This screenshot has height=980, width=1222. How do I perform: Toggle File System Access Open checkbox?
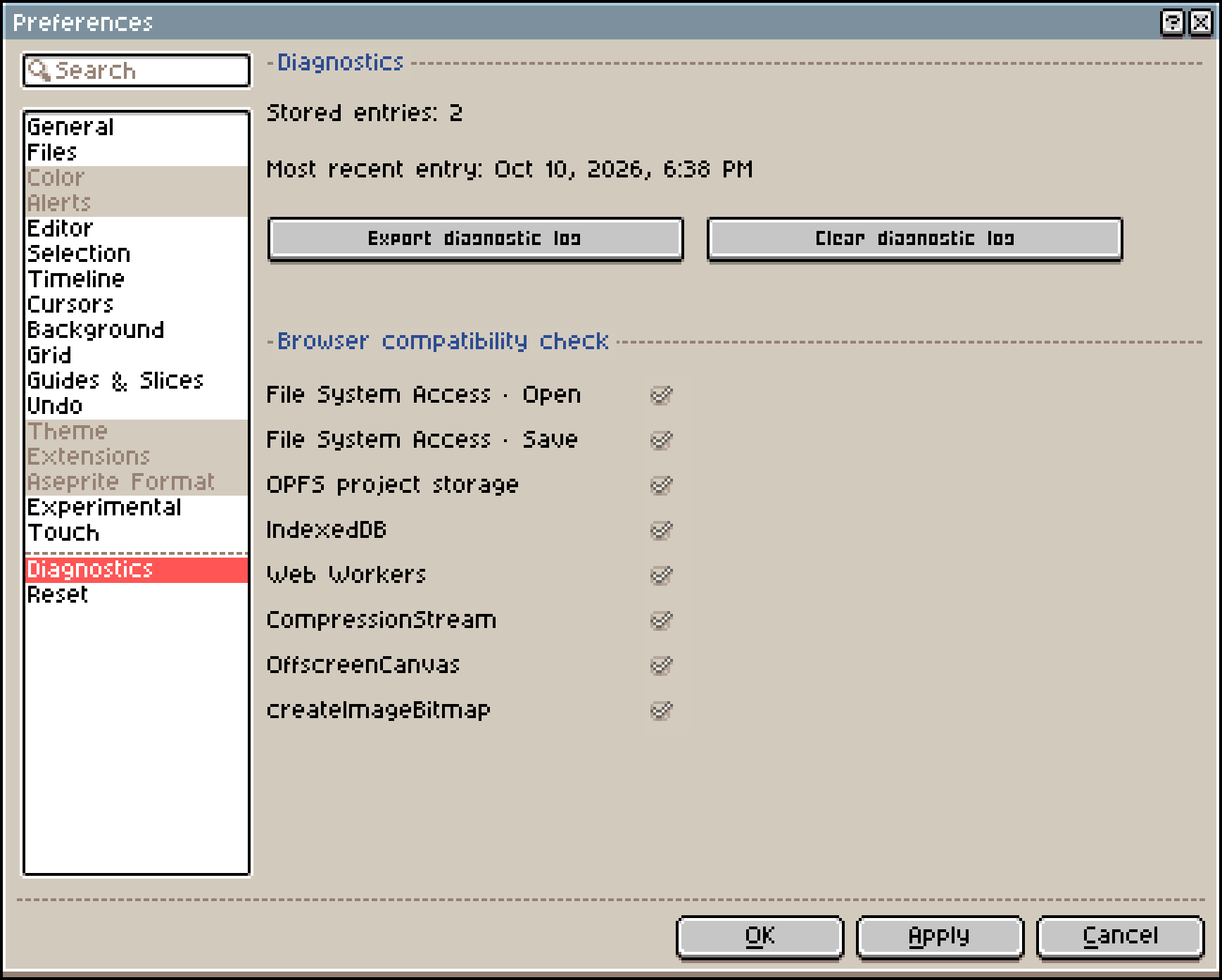661,395
